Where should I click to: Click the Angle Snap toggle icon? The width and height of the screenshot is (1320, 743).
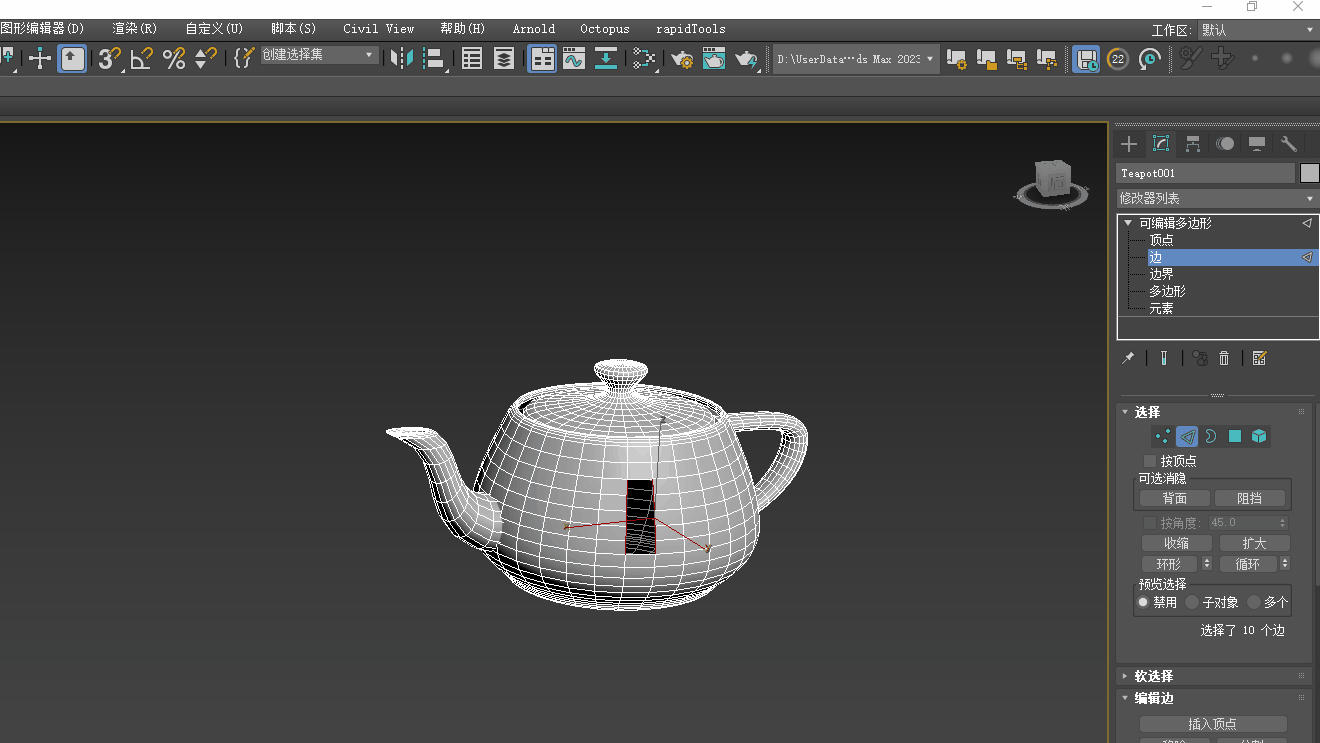[x=141, y=59]
